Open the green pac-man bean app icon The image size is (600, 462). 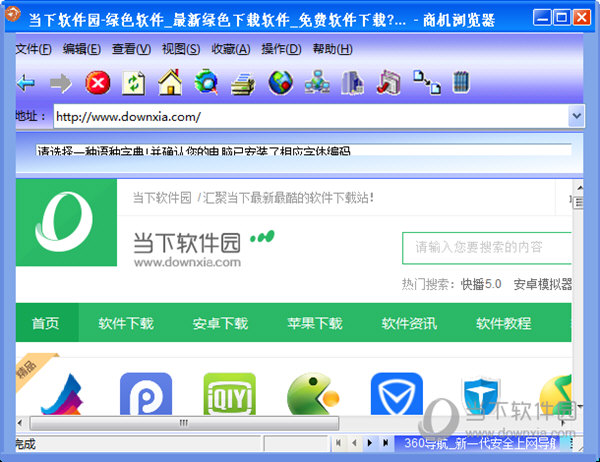coord(313,395)
